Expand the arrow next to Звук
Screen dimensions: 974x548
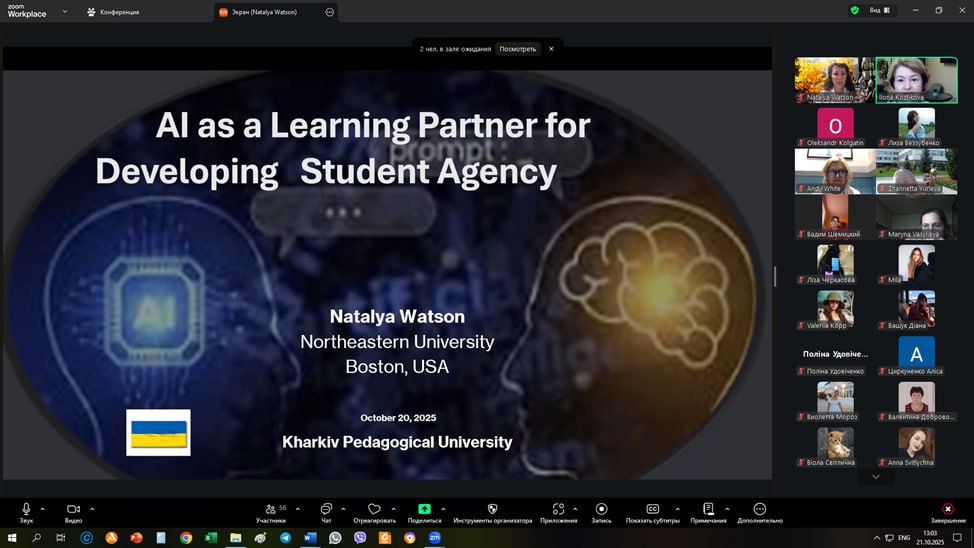pyautogui.click(x=42, y=509)
